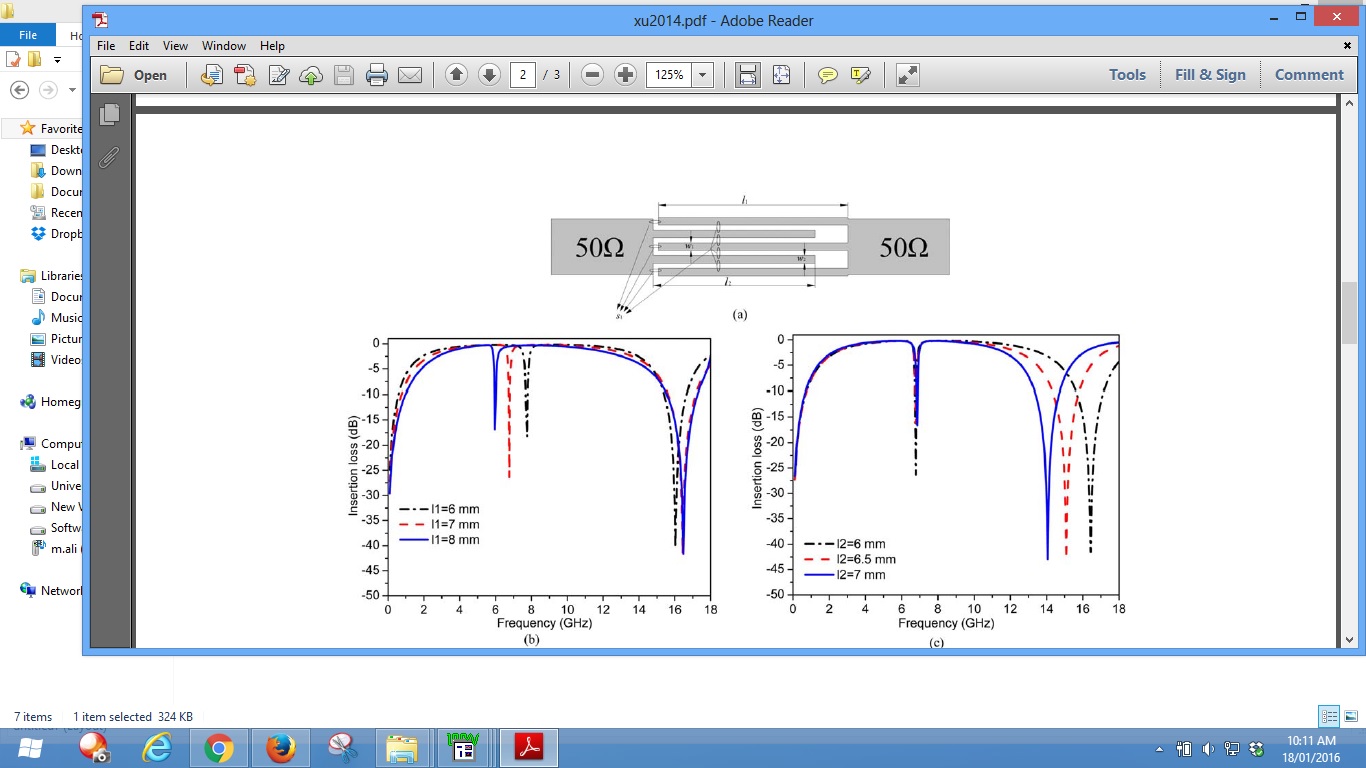Click the Send by email envelope icon

(410, 75)
